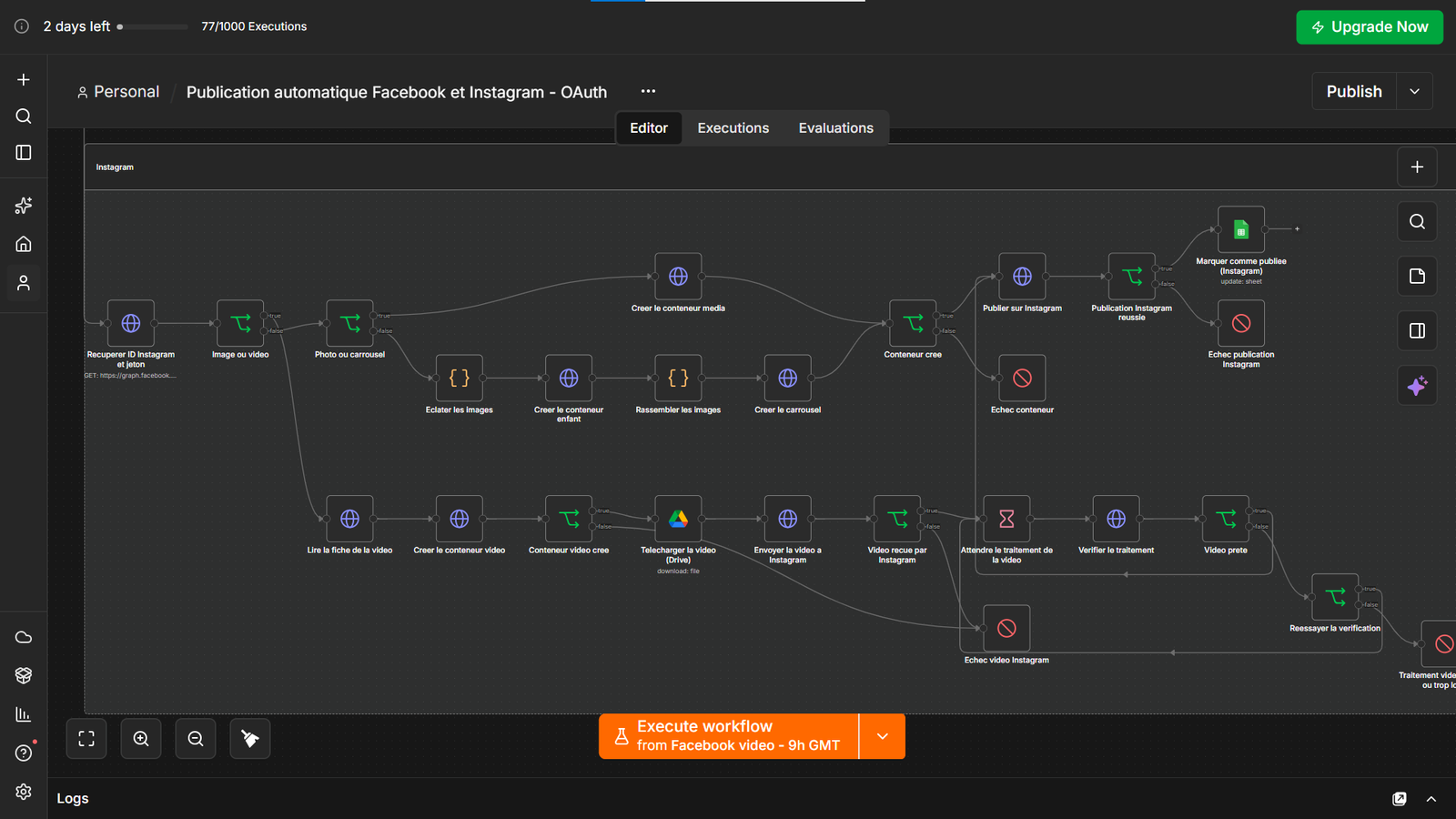
Task: Open node search magnifier on canvas right
Action: pyautogui.click(x=1417, y=221)
